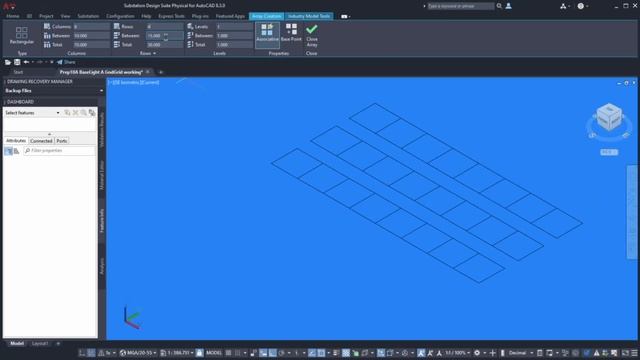Collapse the Backup Files section arrow

101,91
